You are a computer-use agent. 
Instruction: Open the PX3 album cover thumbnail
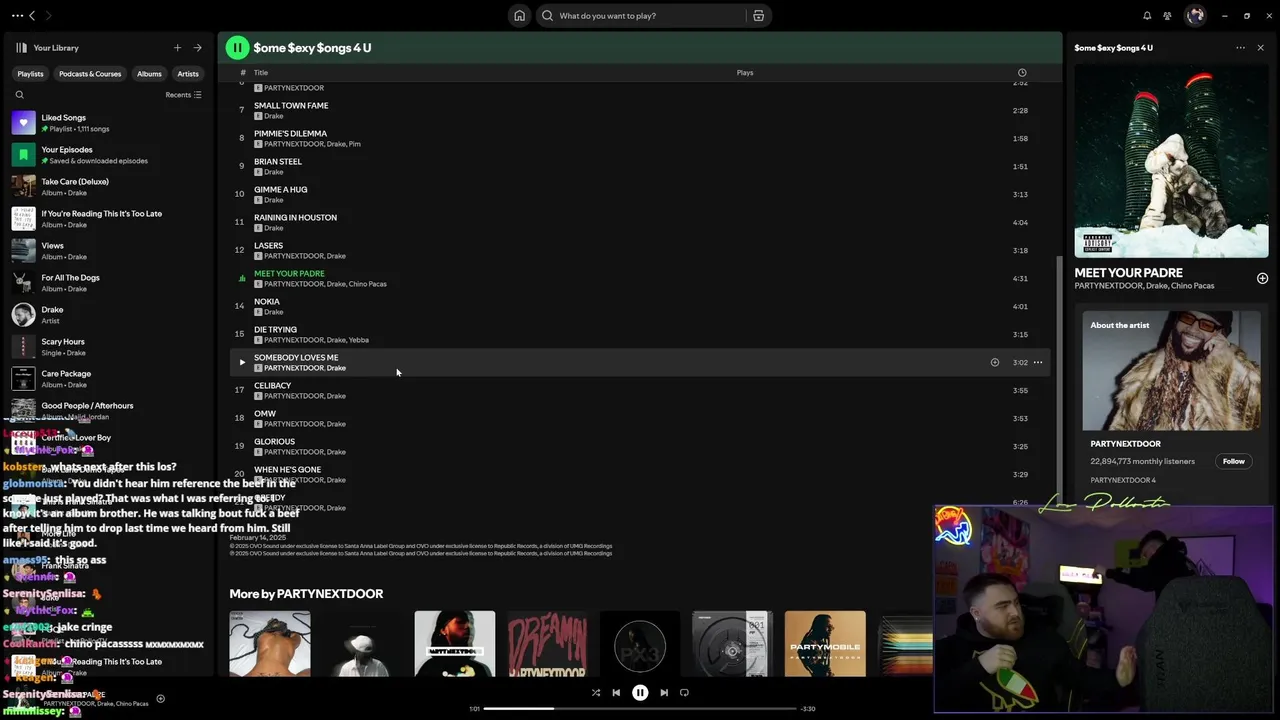click(640, 644)
